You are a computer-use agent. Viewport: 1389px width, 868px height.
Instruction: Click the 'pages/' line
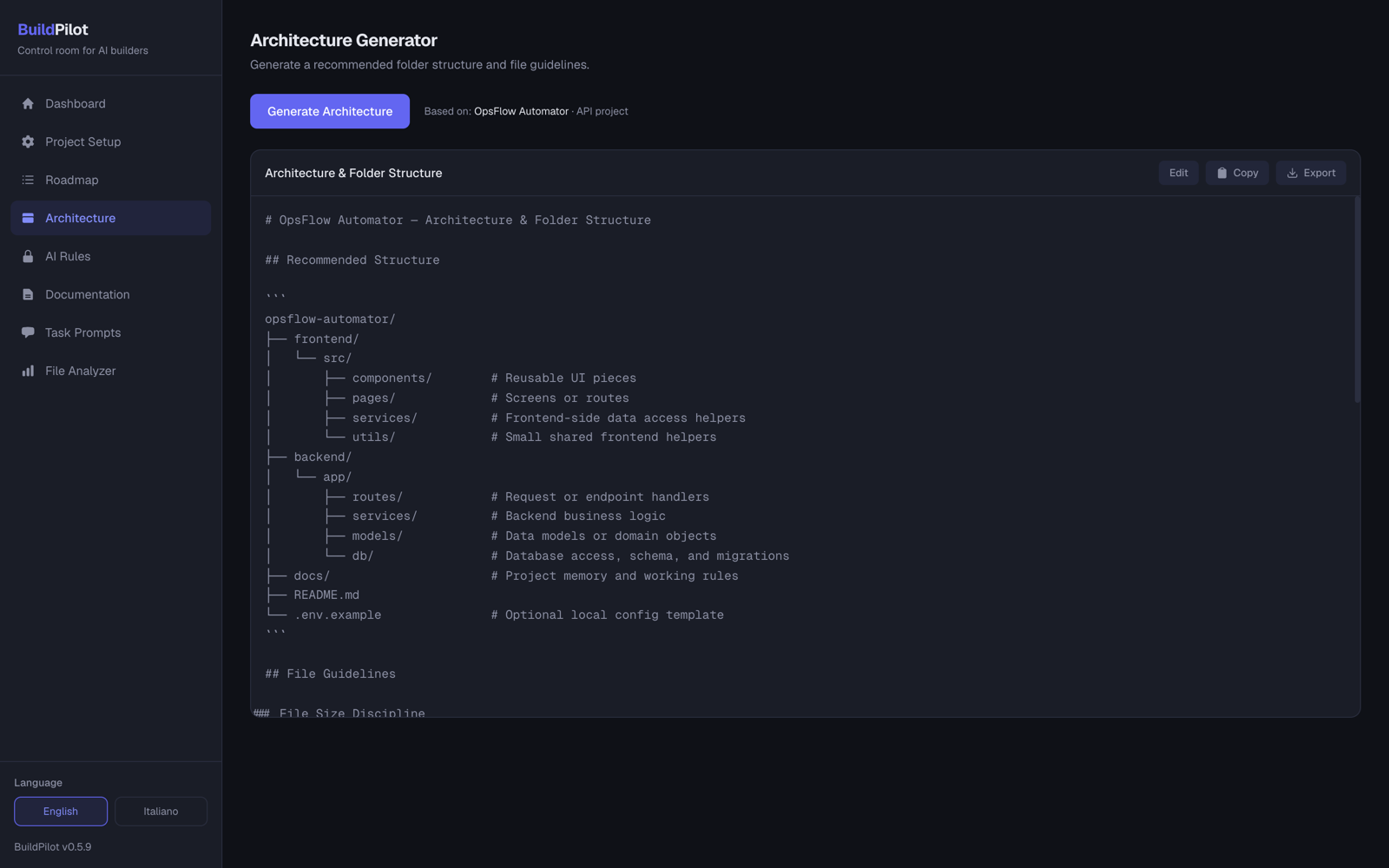point(373,398)
